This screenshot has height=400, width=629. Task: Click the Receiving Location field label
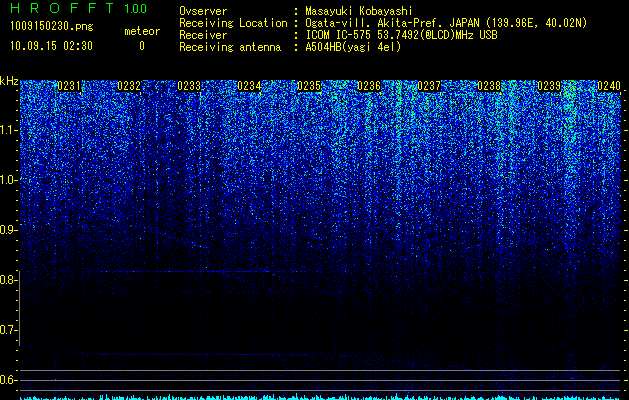click(x=233, y=23)
